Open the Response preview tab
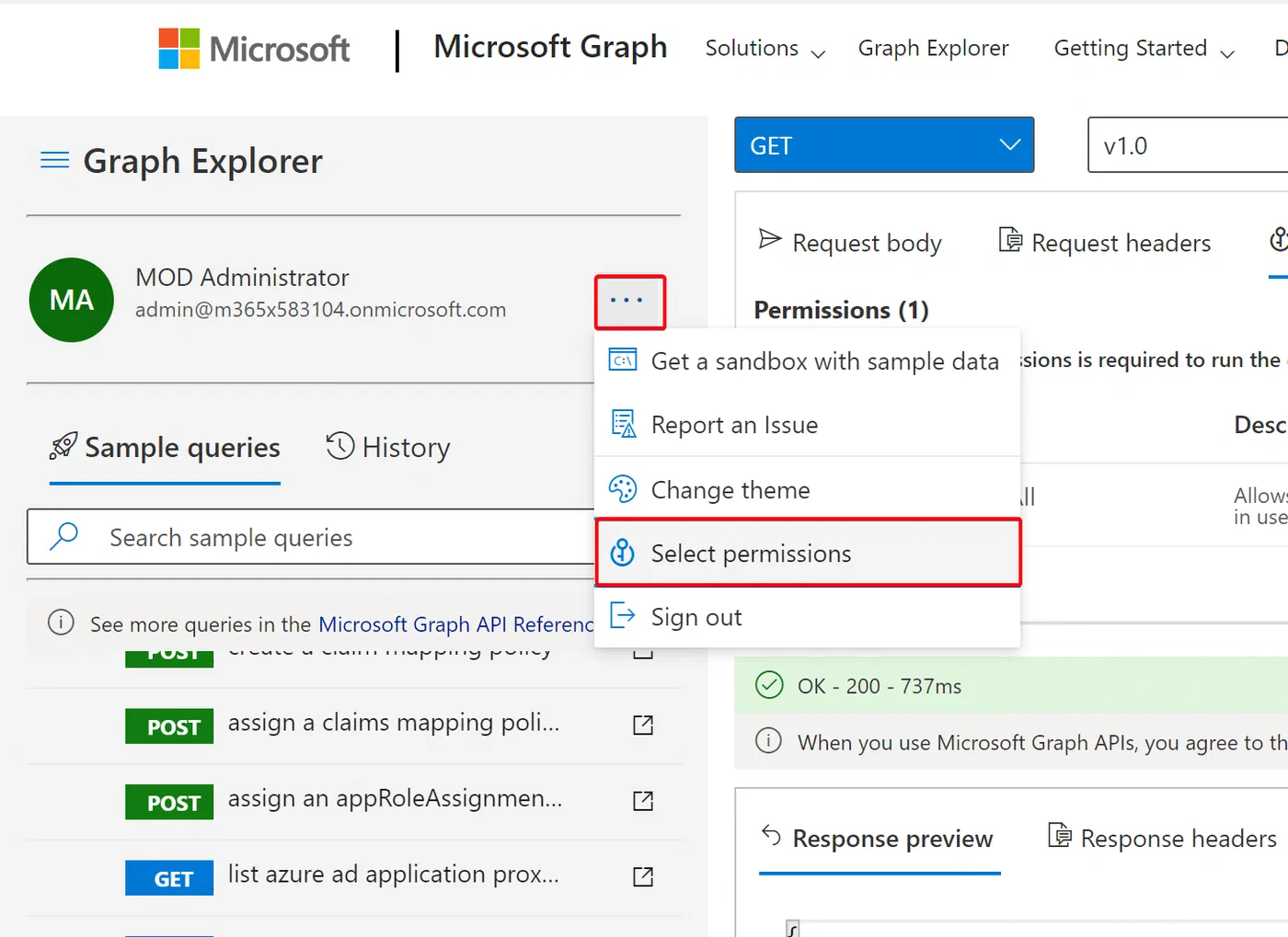 pyautogui.click(x=880, y=840)
